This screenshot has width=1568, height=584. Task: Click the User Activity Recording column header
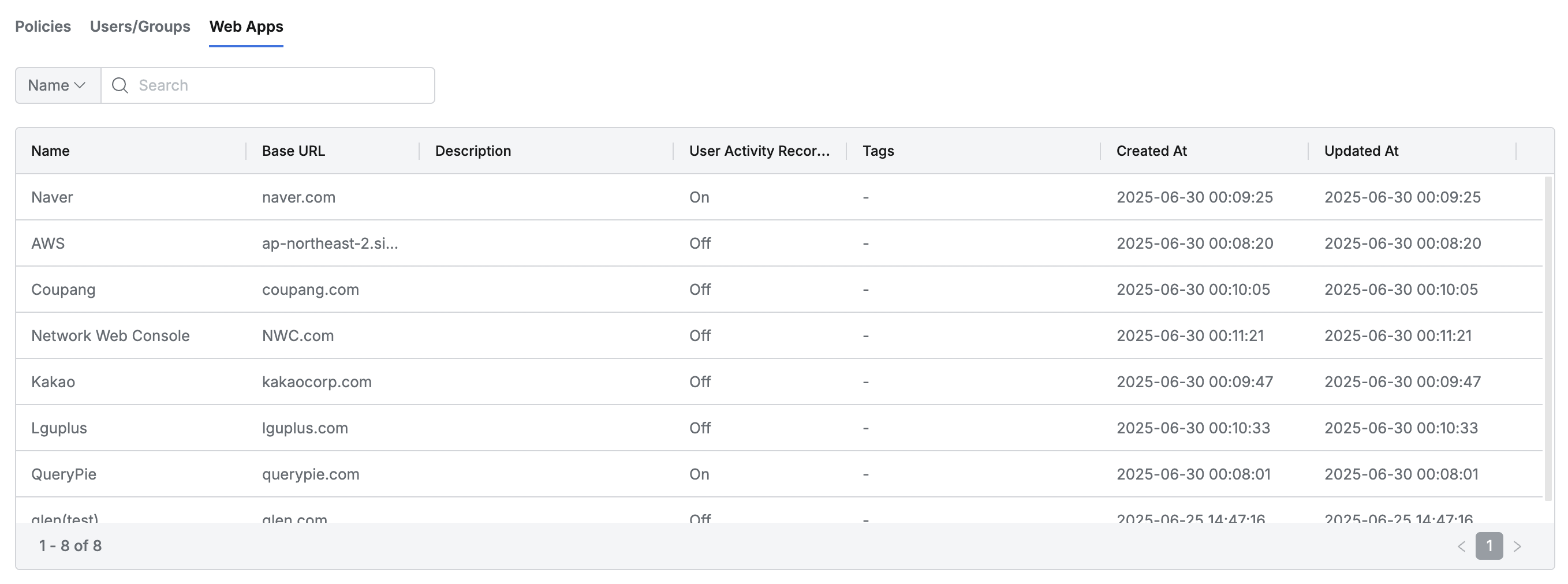(x=759, y=151)
